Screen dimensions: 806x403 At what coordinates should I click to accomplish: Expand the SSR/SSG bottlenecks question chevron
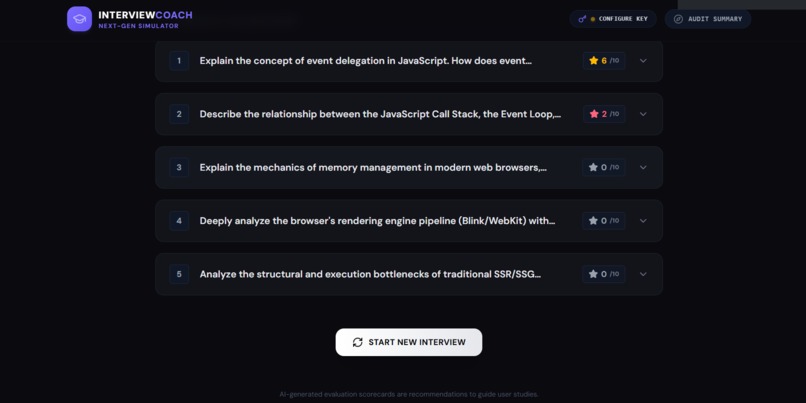coord(643,274)
